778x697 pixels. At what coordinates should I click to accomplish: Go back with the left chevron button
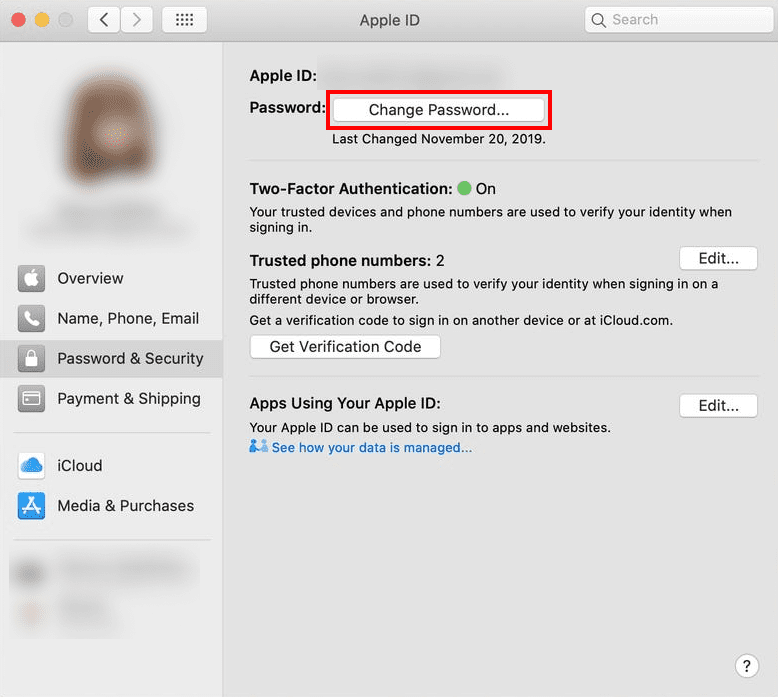click(x=104, y=20)
